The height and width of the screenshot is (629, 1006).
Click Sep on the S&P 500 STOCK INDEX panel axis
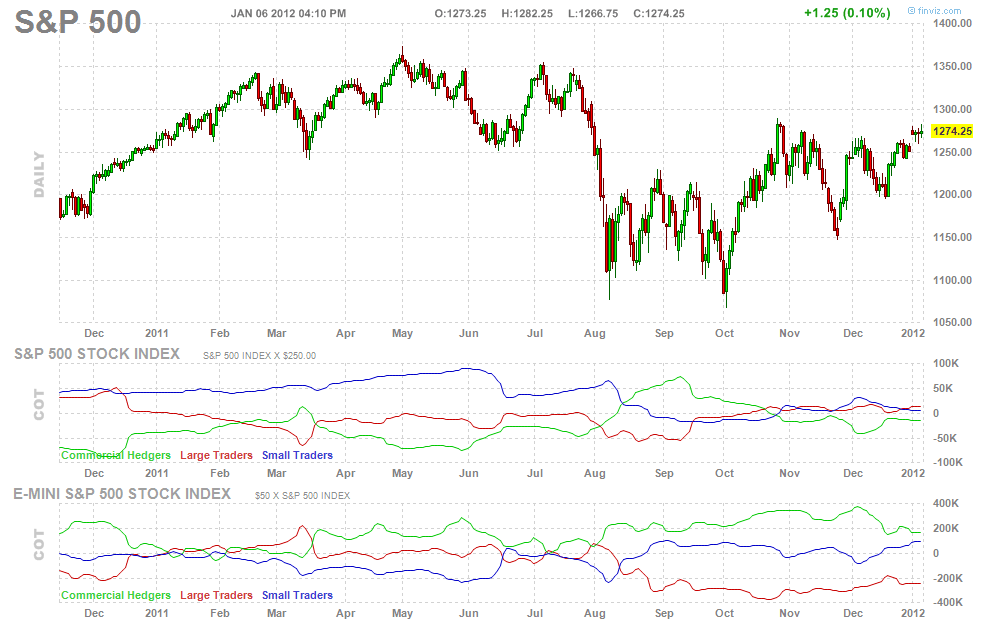coord(664,473)
